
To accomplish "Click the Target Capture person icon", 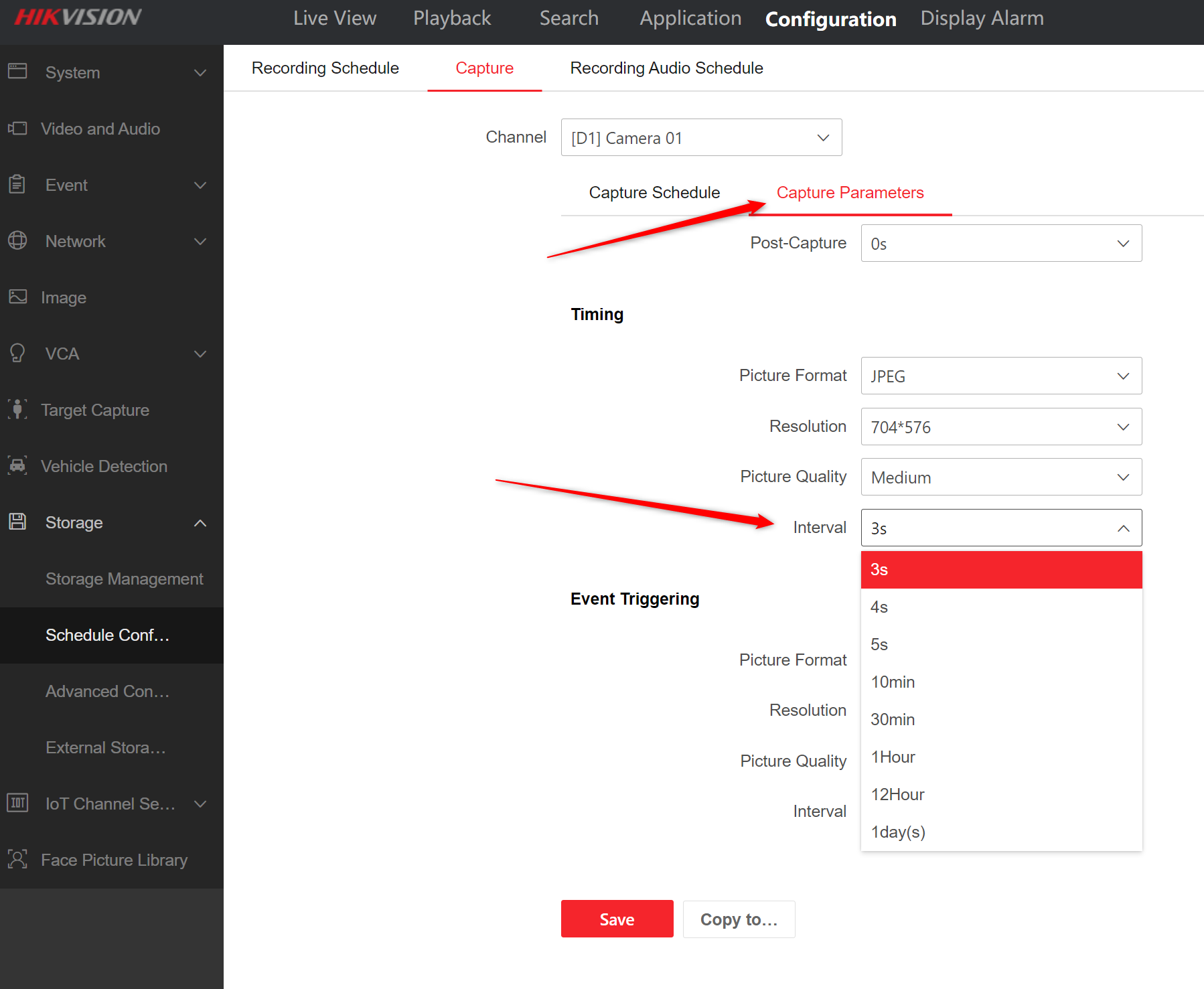I will [x=17, y=409].
